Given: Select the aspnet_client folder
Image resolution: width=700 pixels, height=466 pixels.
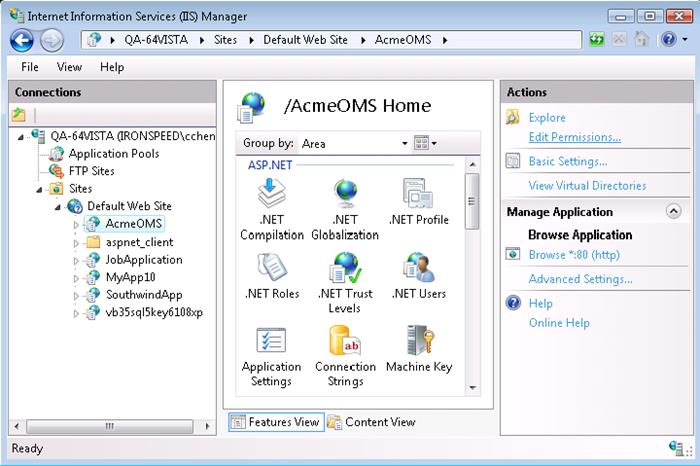Looking at the screenshot, I should 139,242.
